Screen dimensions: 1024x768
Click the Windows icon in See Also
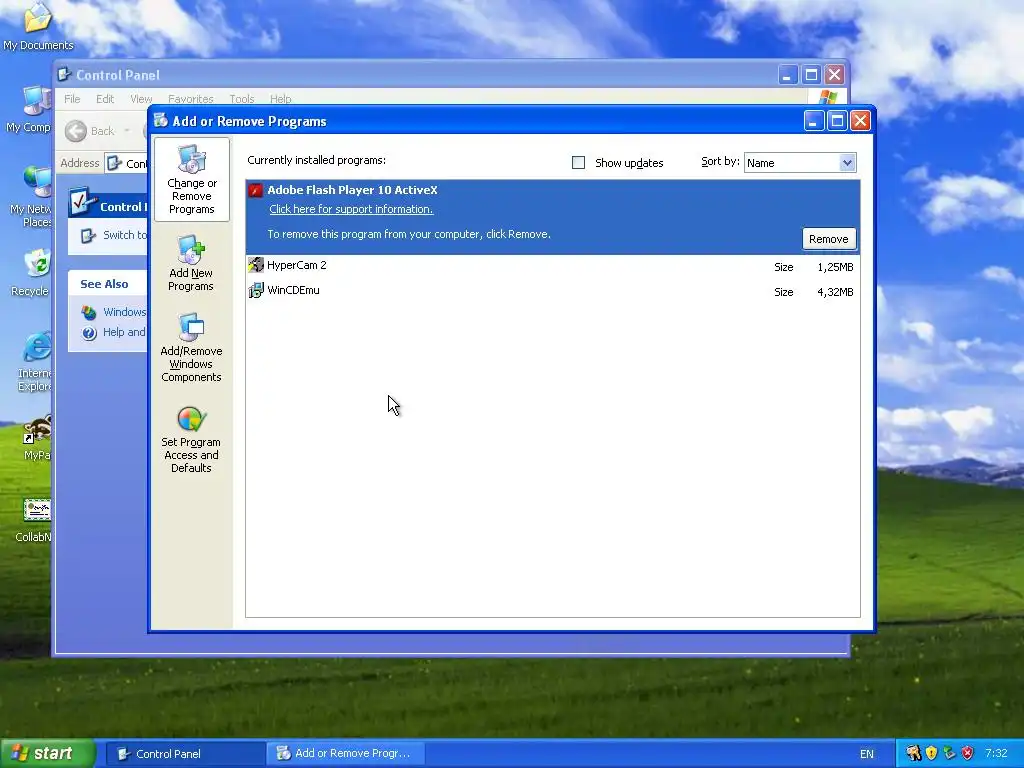pos(89,312)
